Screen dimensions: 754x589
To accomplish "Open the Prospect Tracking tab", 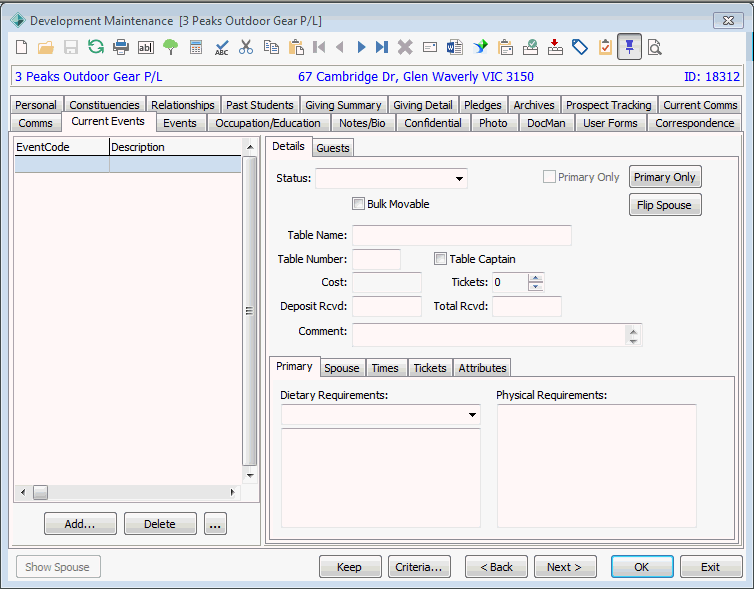I will click(608, 105).
